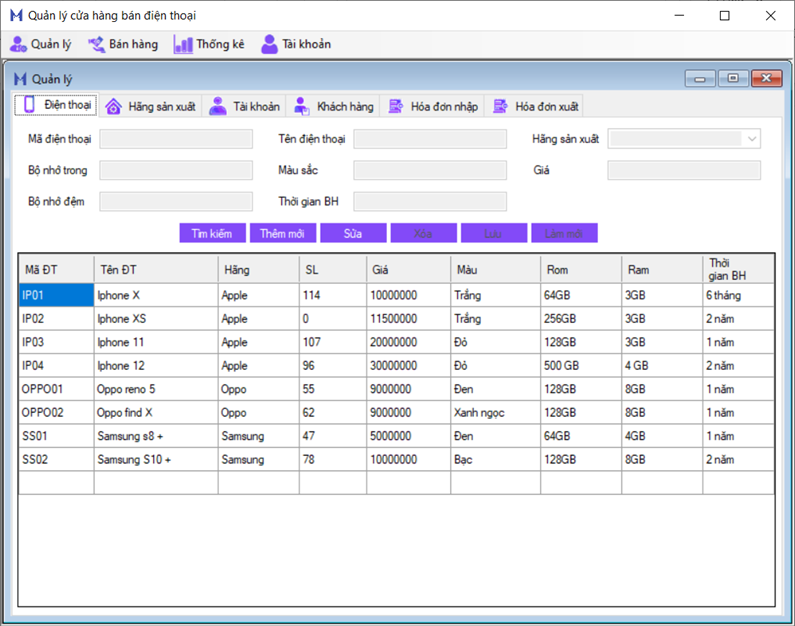795x626 pixels.
Task: Focus the Mã điện thoại field
Action: (x=176, y=139)
